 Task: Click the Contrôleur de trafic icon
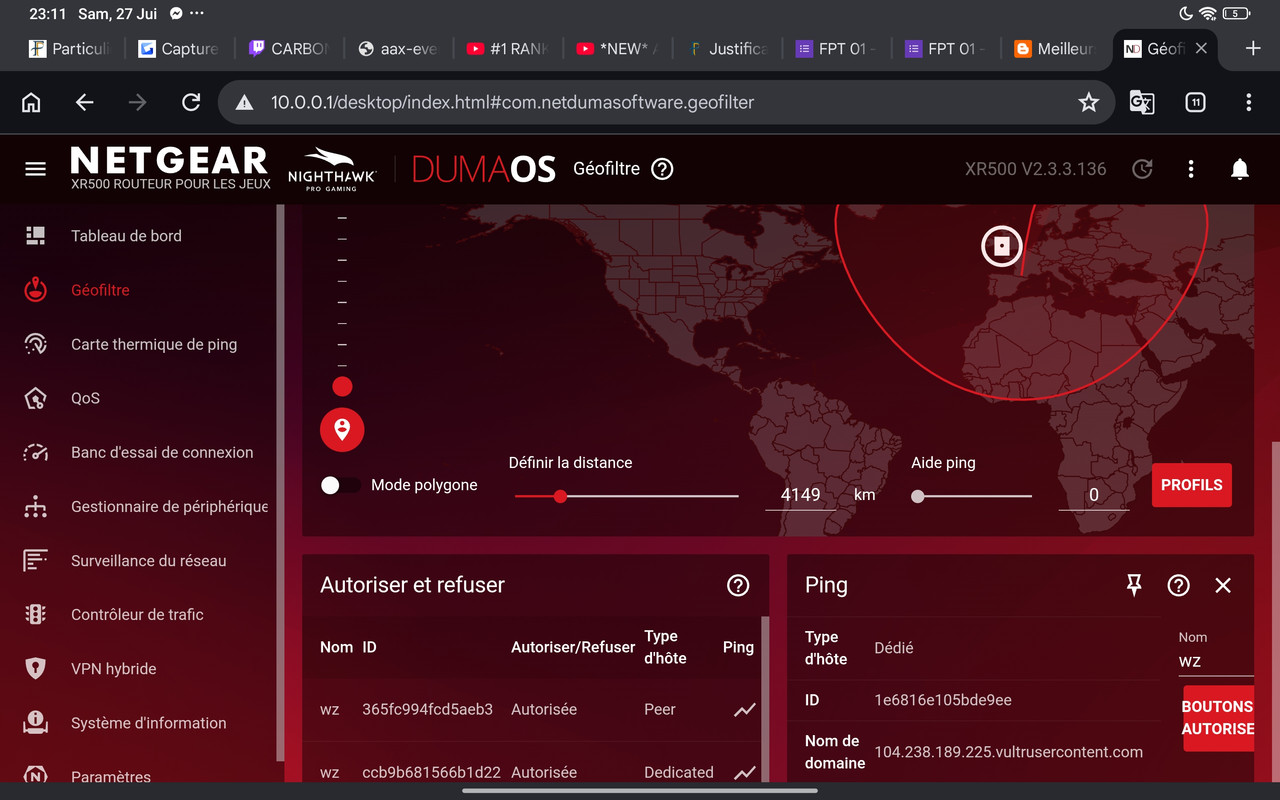(35, 615)
